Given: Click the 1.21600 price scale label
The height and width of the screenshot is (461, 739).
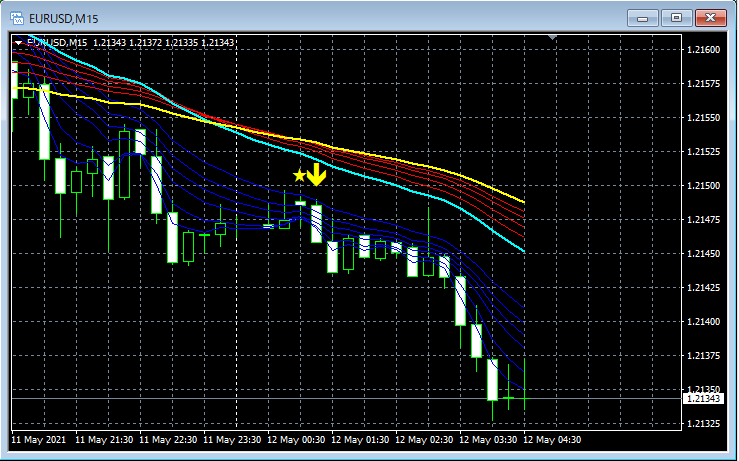Looking at the screenshot, I should pyautogui.click(x=704, y=50).
